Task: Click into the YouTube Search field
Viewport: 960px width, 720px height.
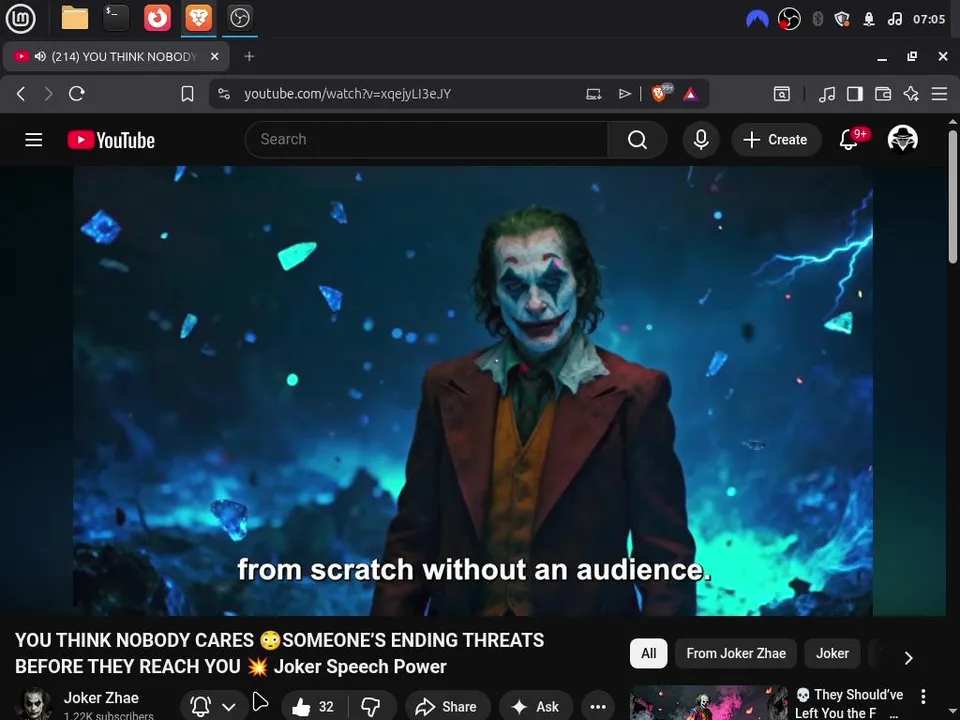Action: pyautogui.click(x=426, y=140)
